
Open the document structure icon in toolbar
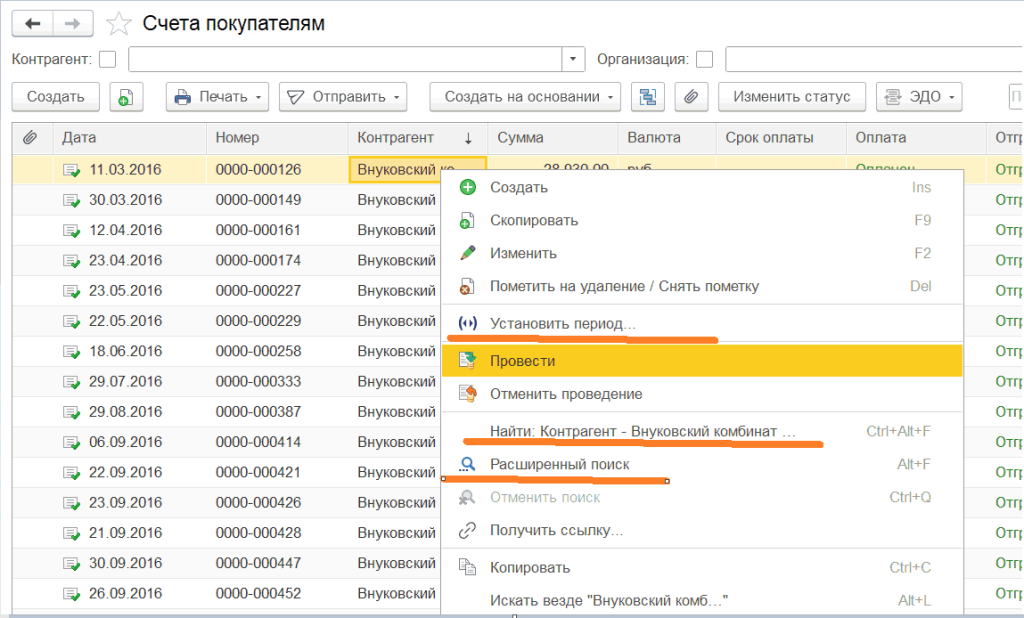[649, 97]
